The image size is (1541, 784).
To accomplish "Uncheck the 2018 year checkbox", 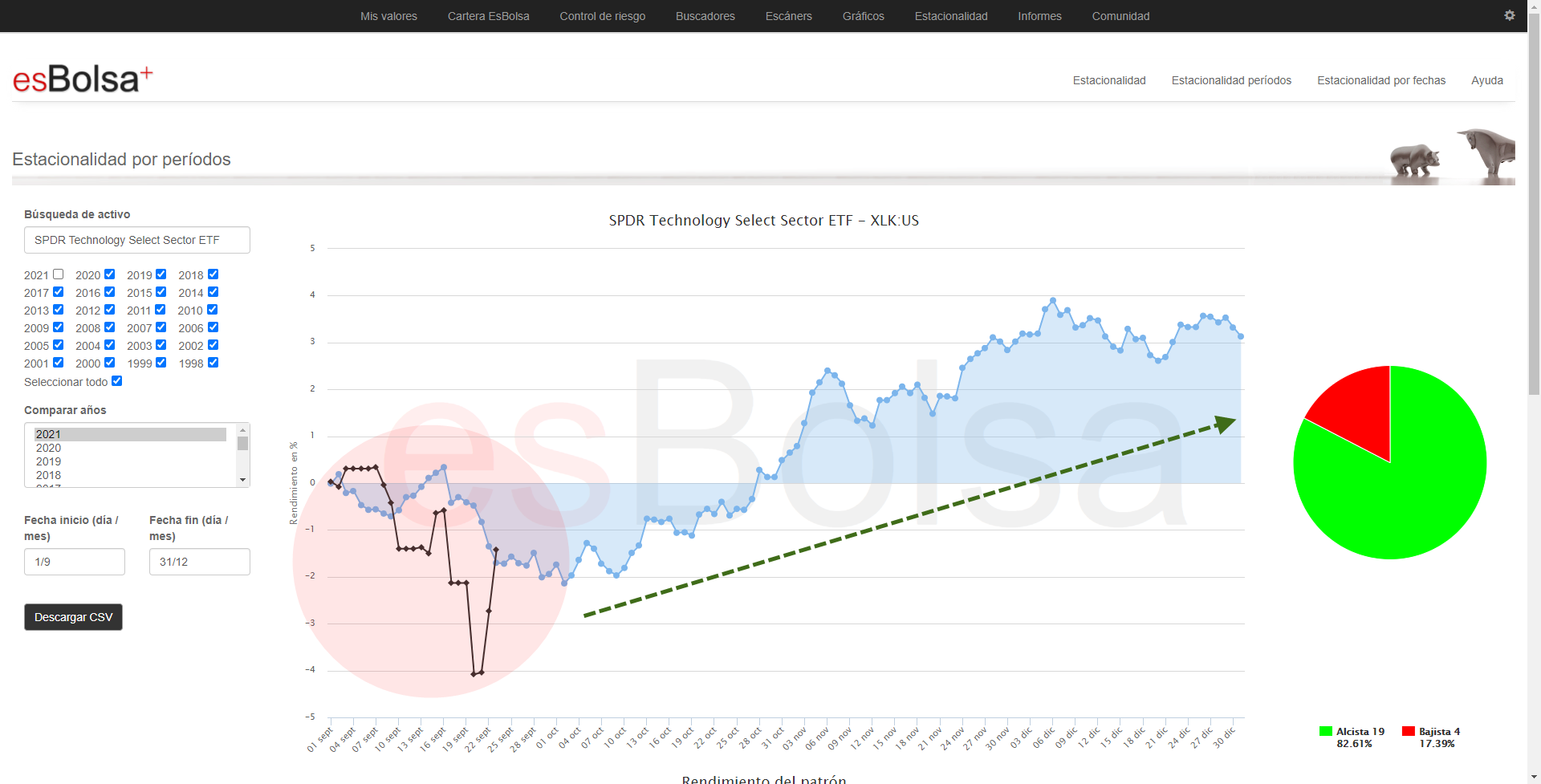I will point(213,274).
